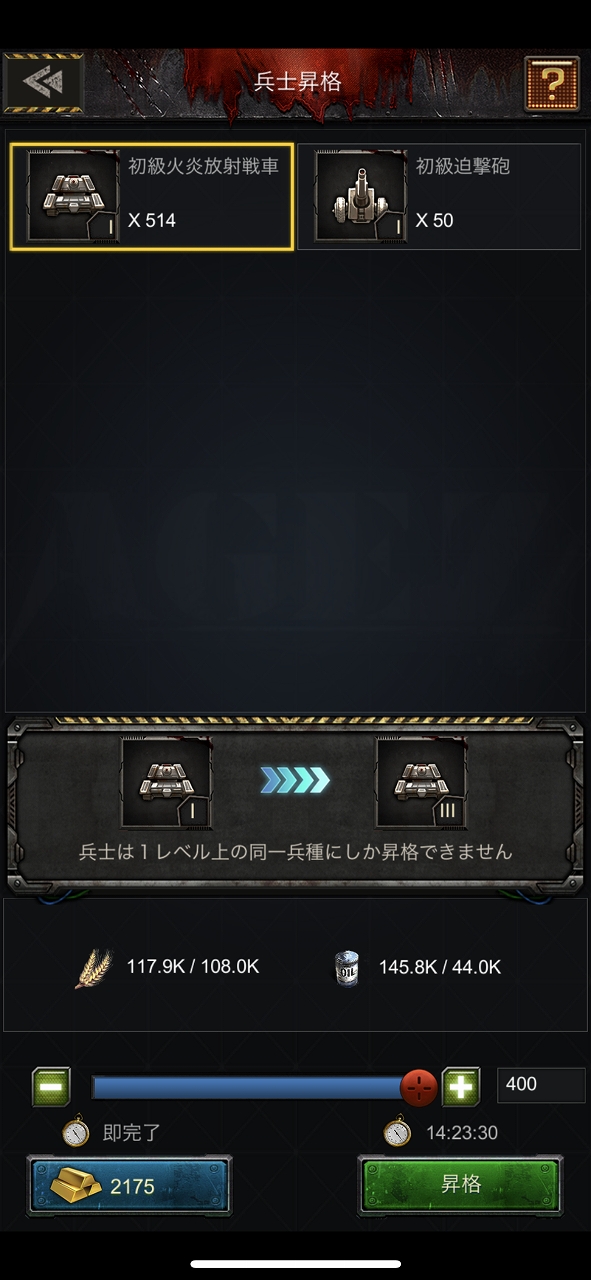Screen dimensions: 591x1280
Task: Tap the double-arrow back icon
Action: [x=44, y=83]
